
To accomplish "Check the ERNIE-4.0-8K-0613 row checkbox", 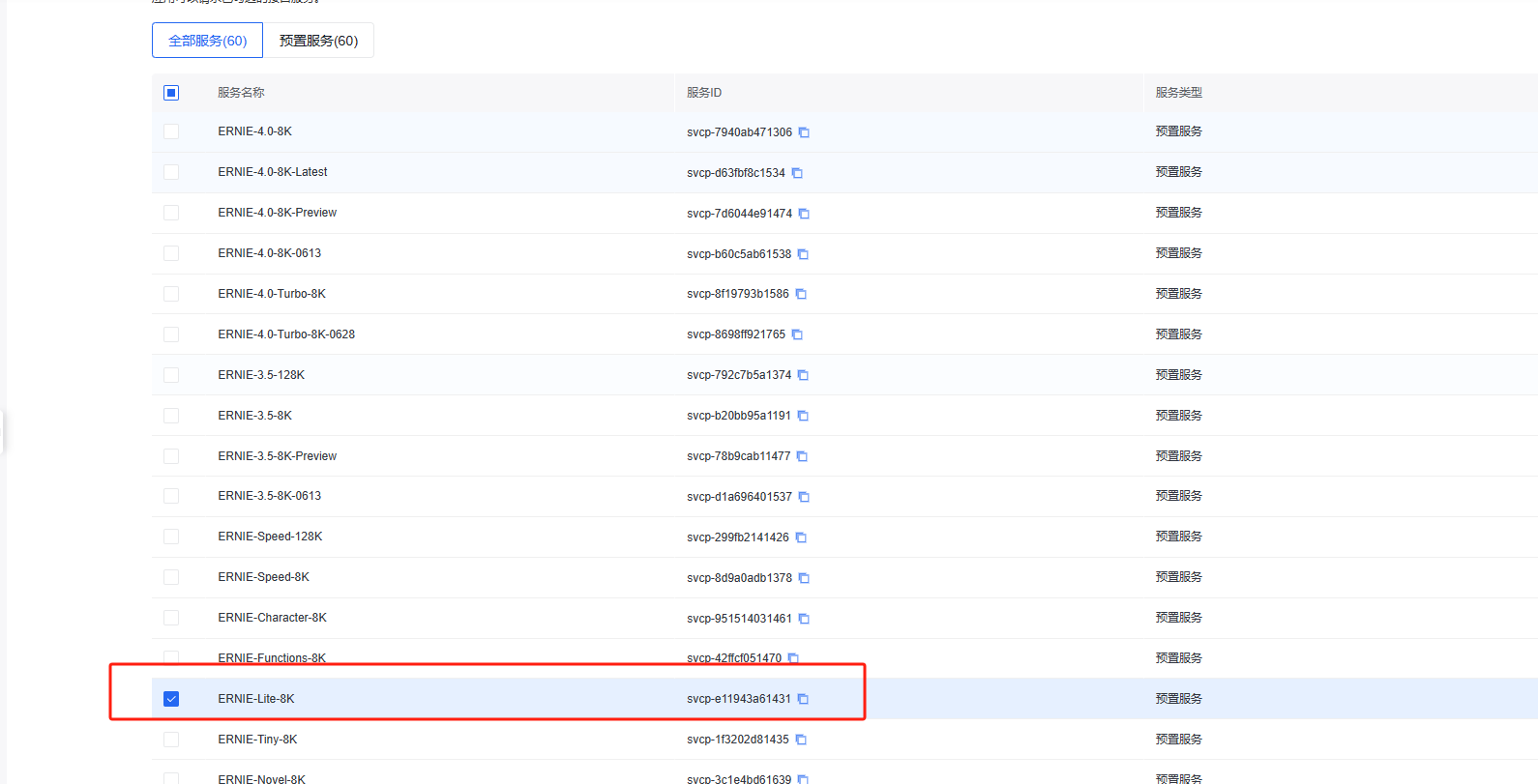I will pyautogui.click(x=171, y=253).
